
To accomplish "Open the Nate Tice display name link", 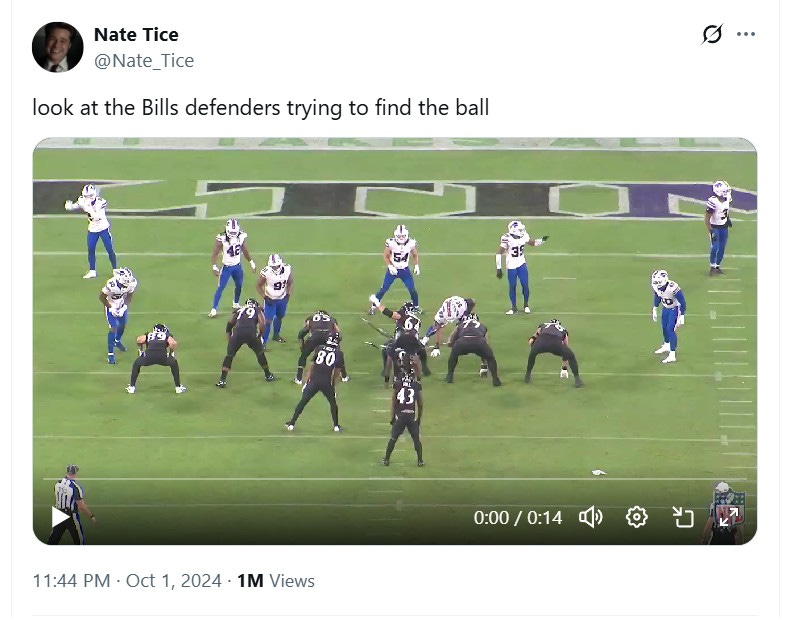I will tap(136, 34).
